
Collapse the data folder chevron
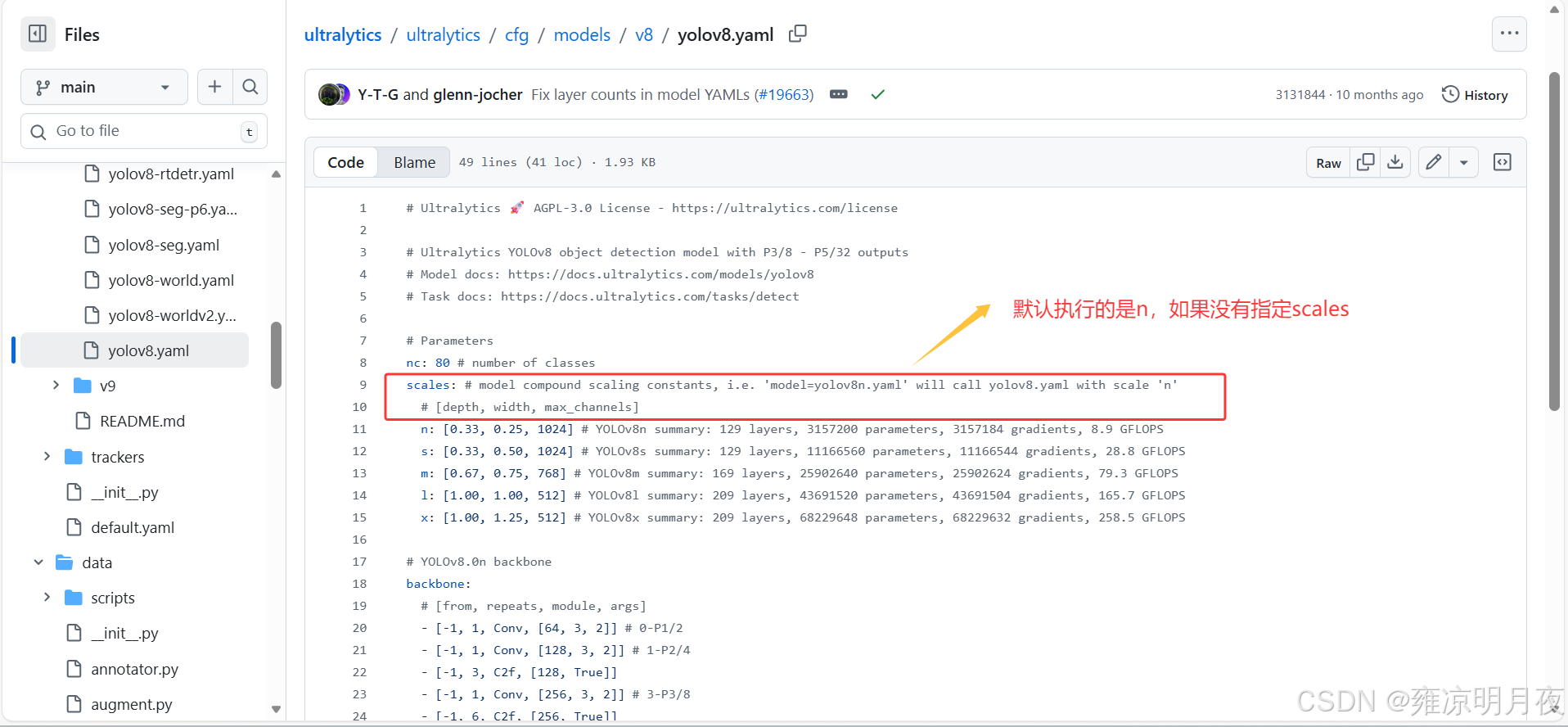click(x=38, y=562)
